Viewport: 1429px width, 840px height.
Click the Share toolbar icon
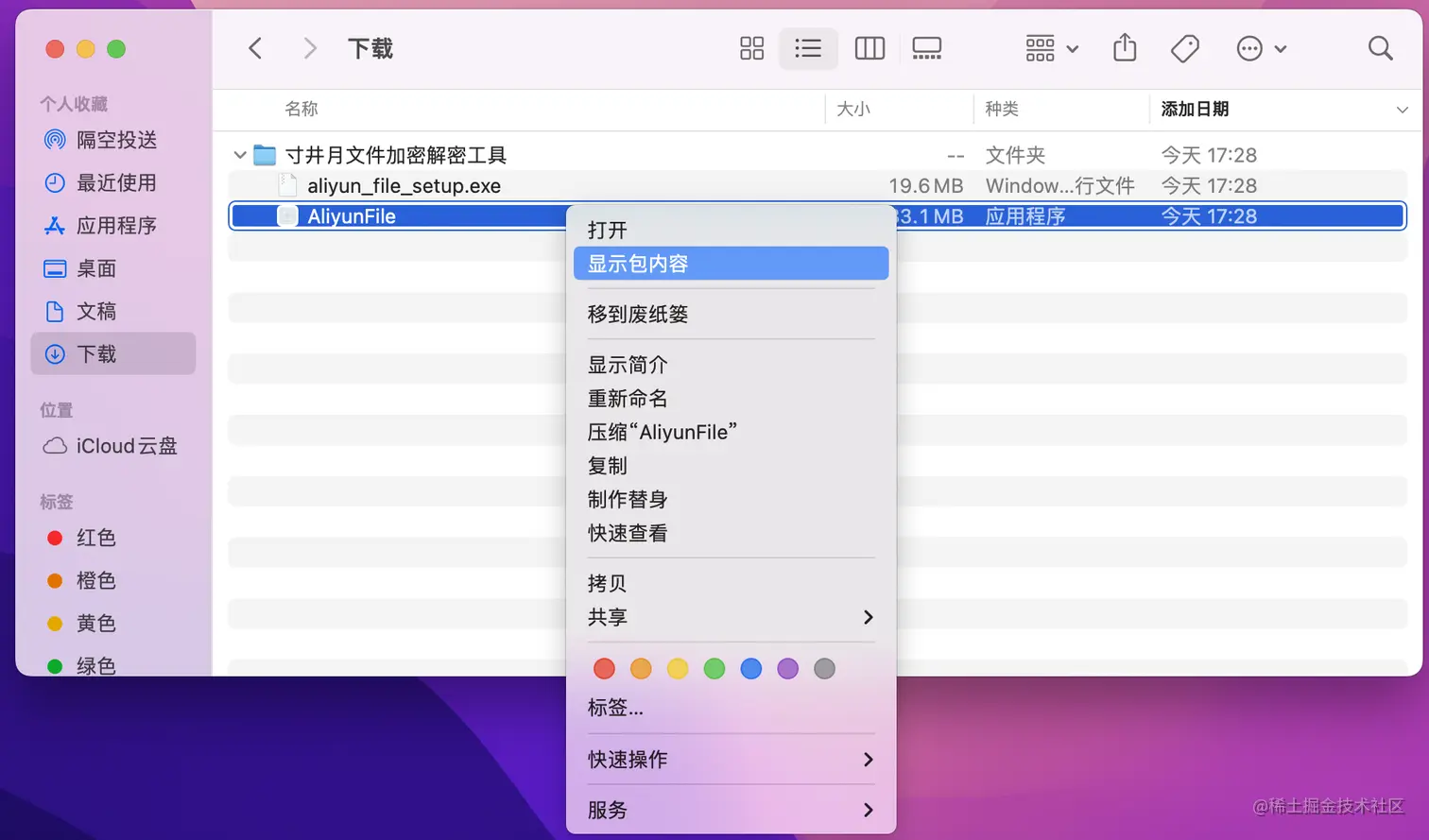[x=1125, y=47]
